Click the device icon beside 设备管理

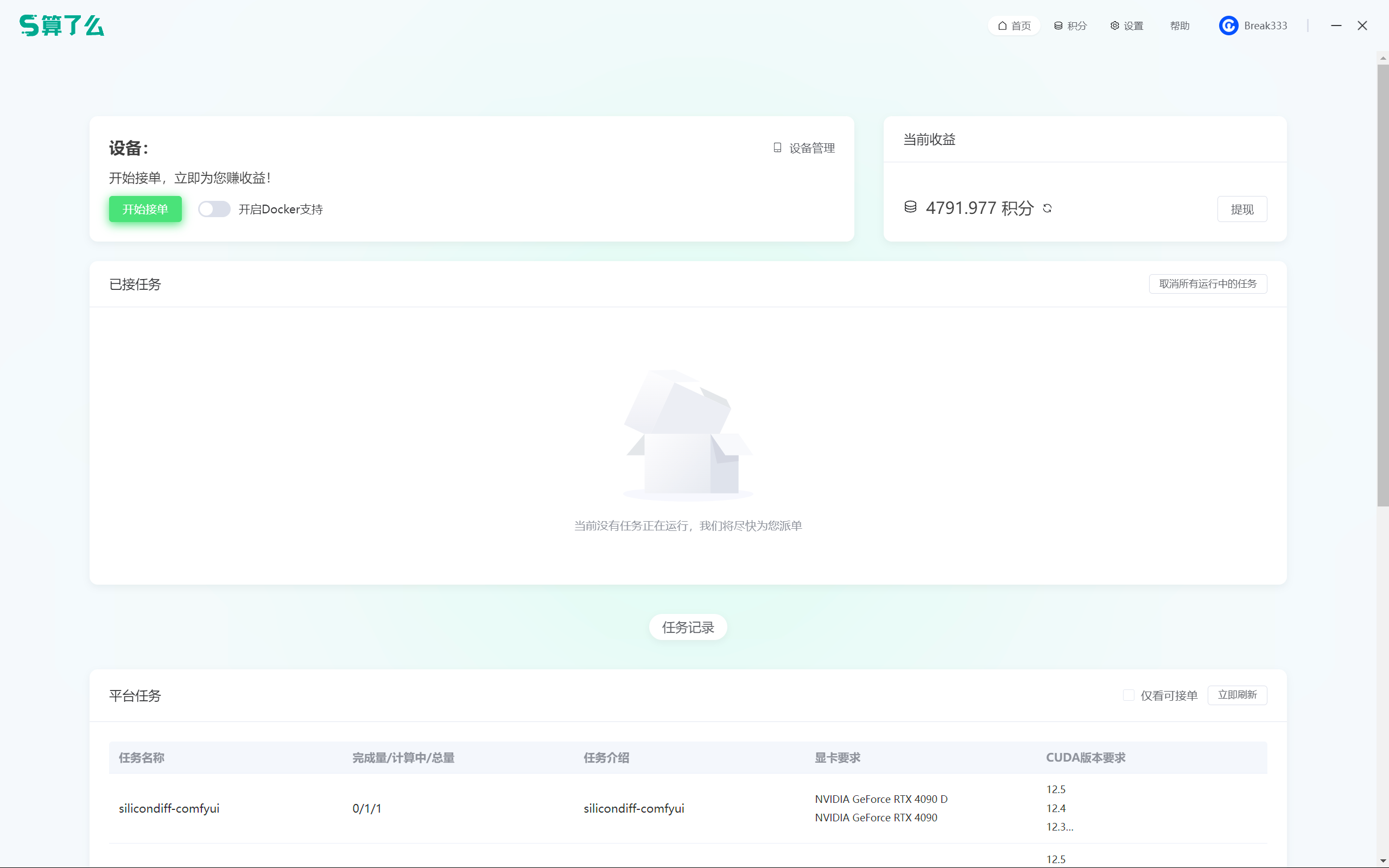(777, 148)
